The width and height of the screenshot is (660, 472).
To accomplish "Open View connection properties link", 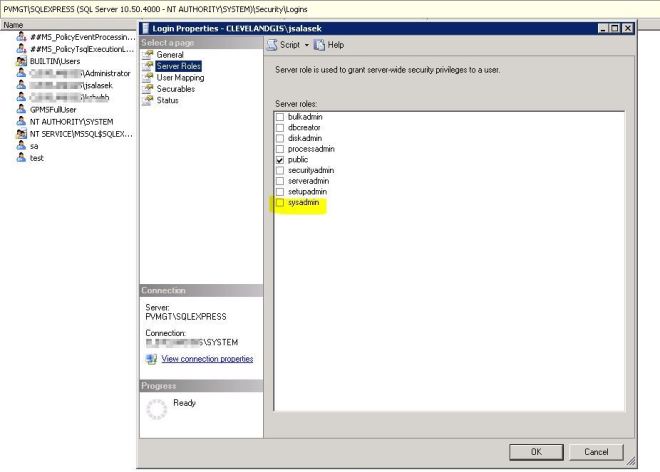I will pyautogui.click(x=207, y=359).
